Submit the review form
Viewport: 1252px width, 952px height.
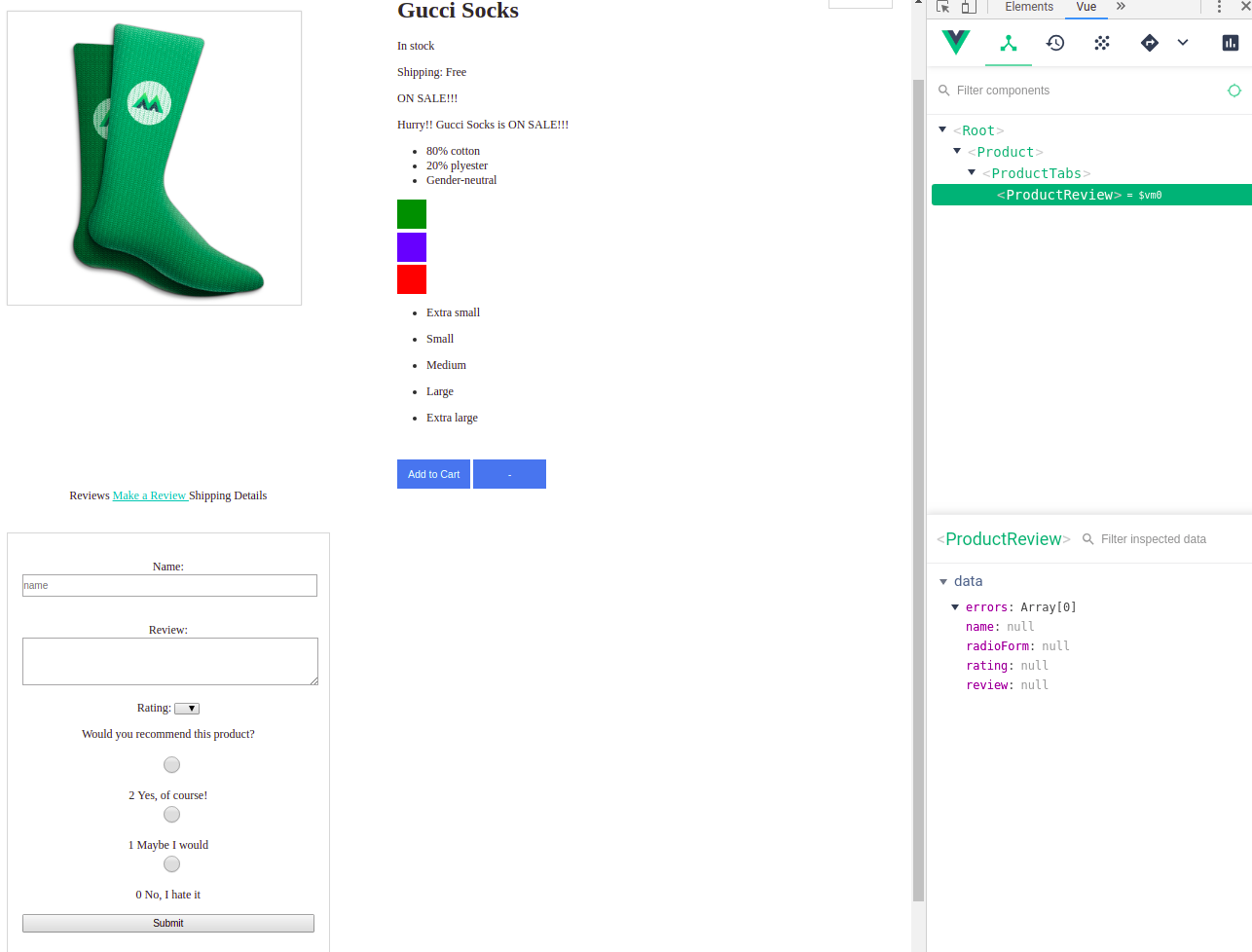[168, 923]
